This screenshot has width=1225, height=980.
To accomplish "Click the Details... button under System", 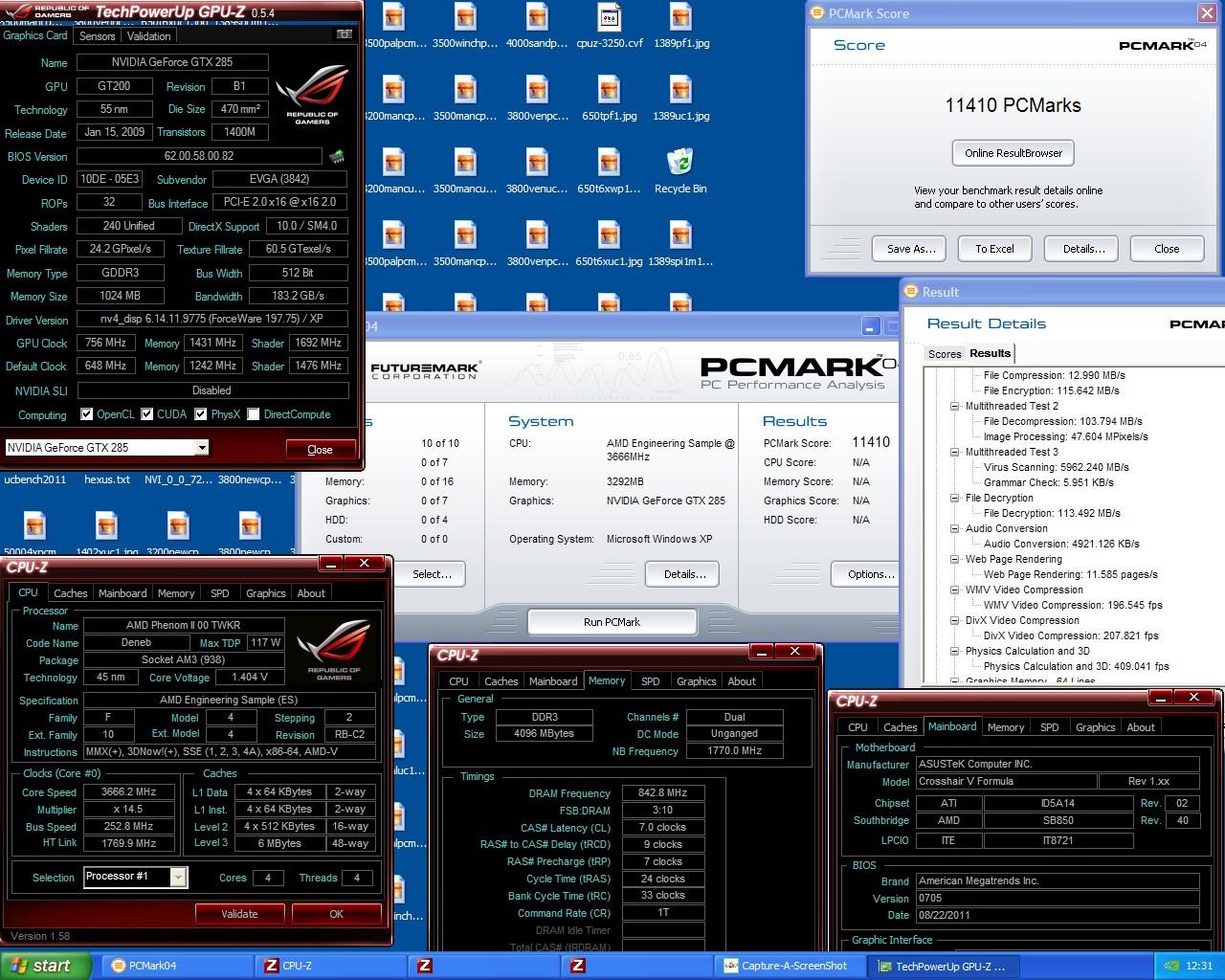I will (x=684, y=574).
